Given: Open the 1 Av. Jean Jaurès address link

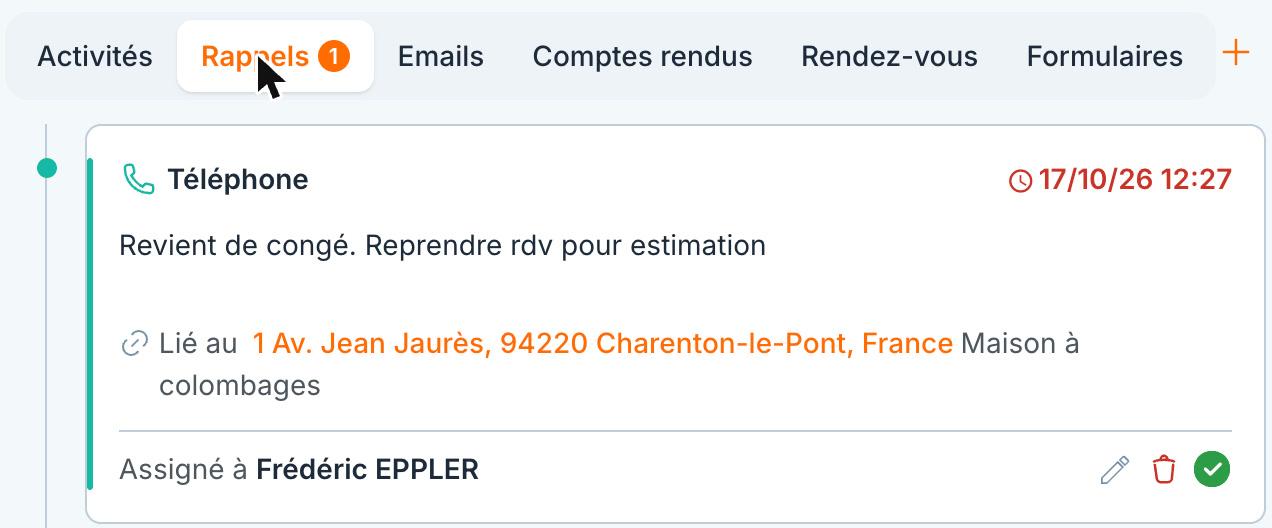Looking at the screenshot, I should click(602, 344).
